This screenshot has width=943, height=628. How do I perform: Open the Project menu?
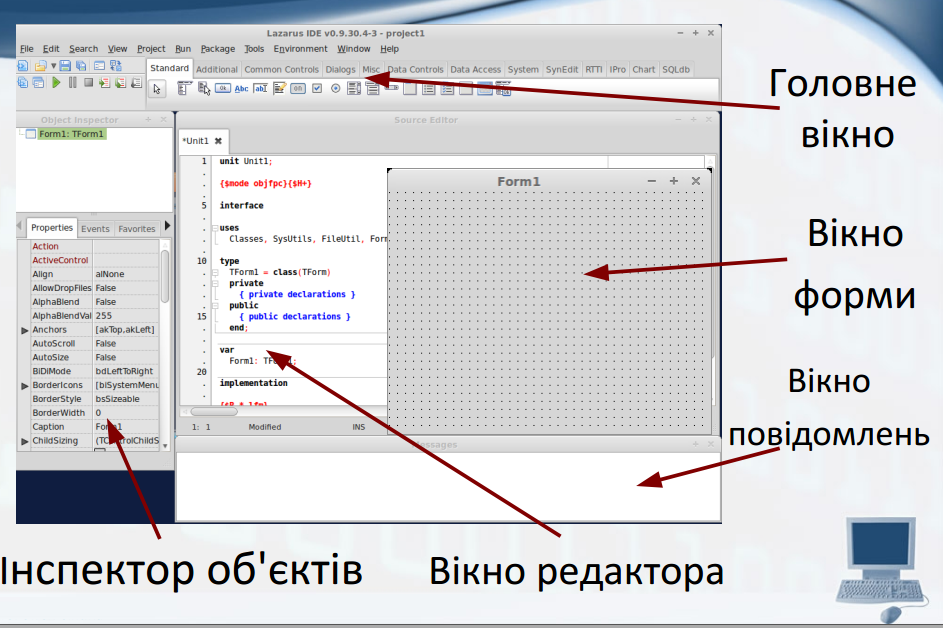tap(151, 49)
